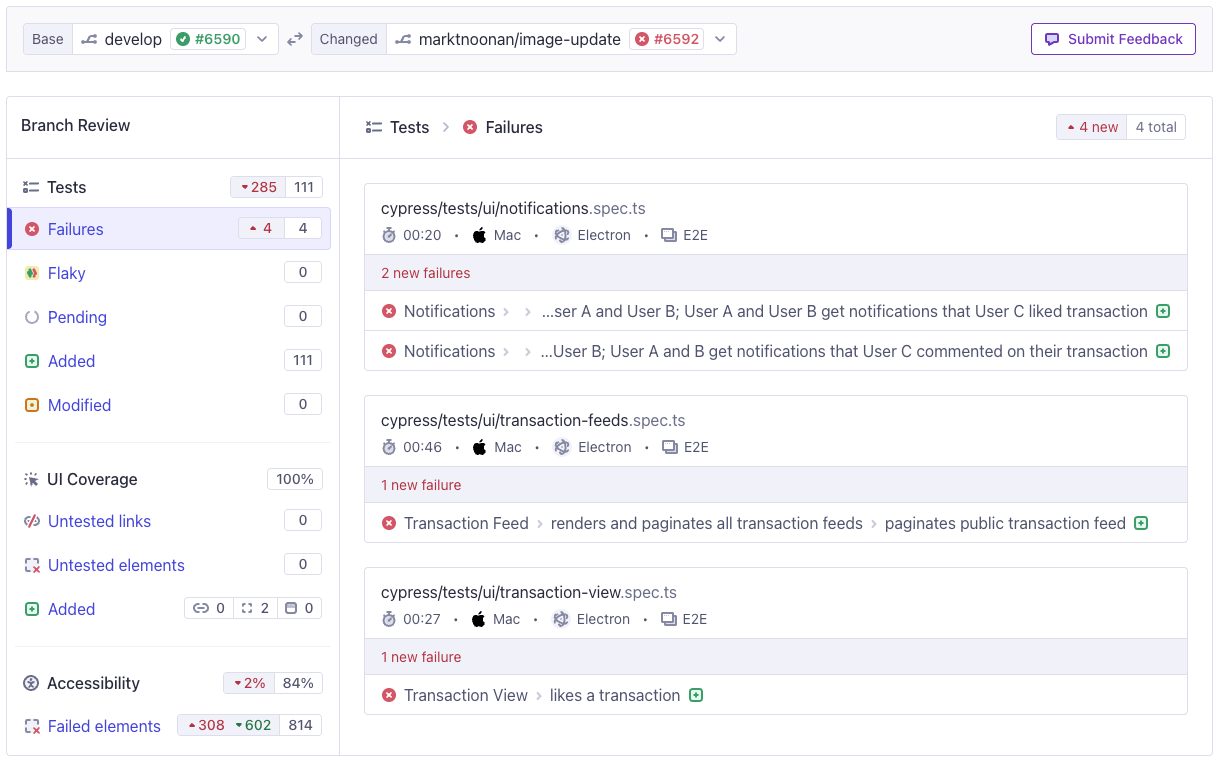Screen dimensions: 1219x762
Task: Click the Tests checklist icon in breadcrumb
Action: (374, 127)
